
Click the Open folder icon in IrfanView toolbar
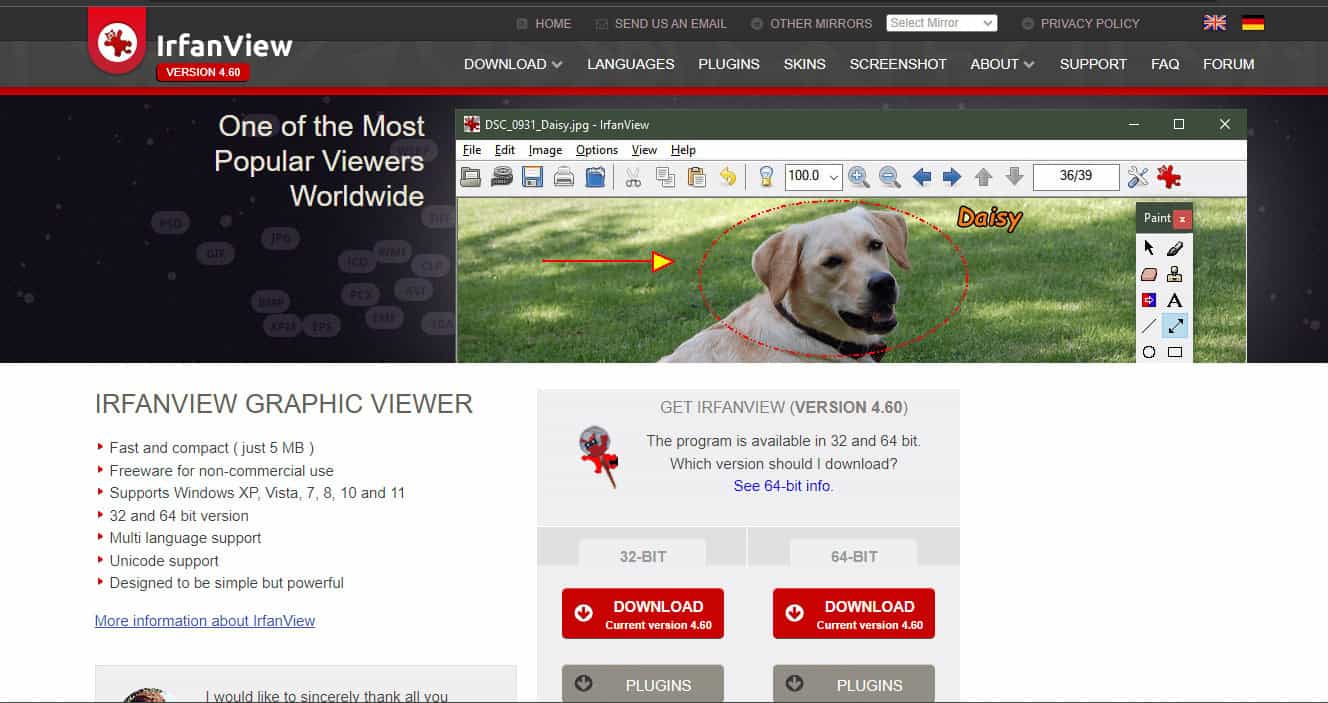coord(471,177)
